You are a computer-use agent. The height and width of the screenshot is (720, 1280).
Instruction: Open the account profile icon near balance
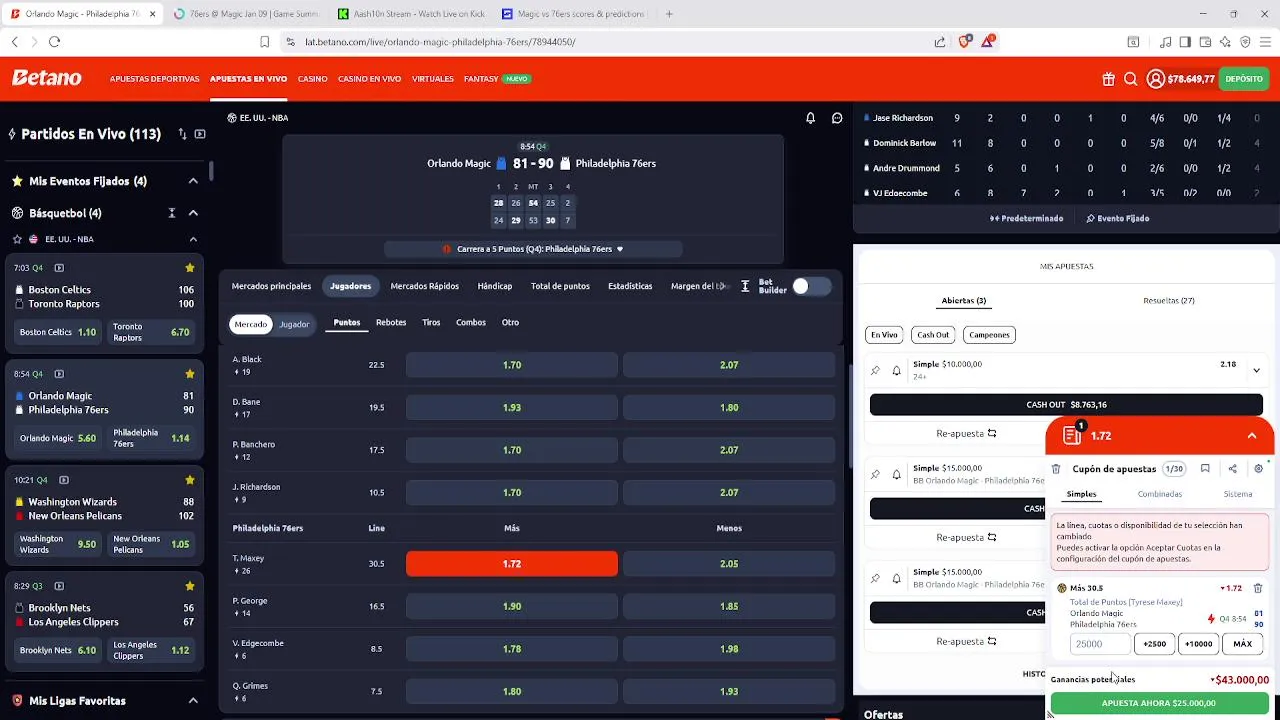tap(1155, 79)
